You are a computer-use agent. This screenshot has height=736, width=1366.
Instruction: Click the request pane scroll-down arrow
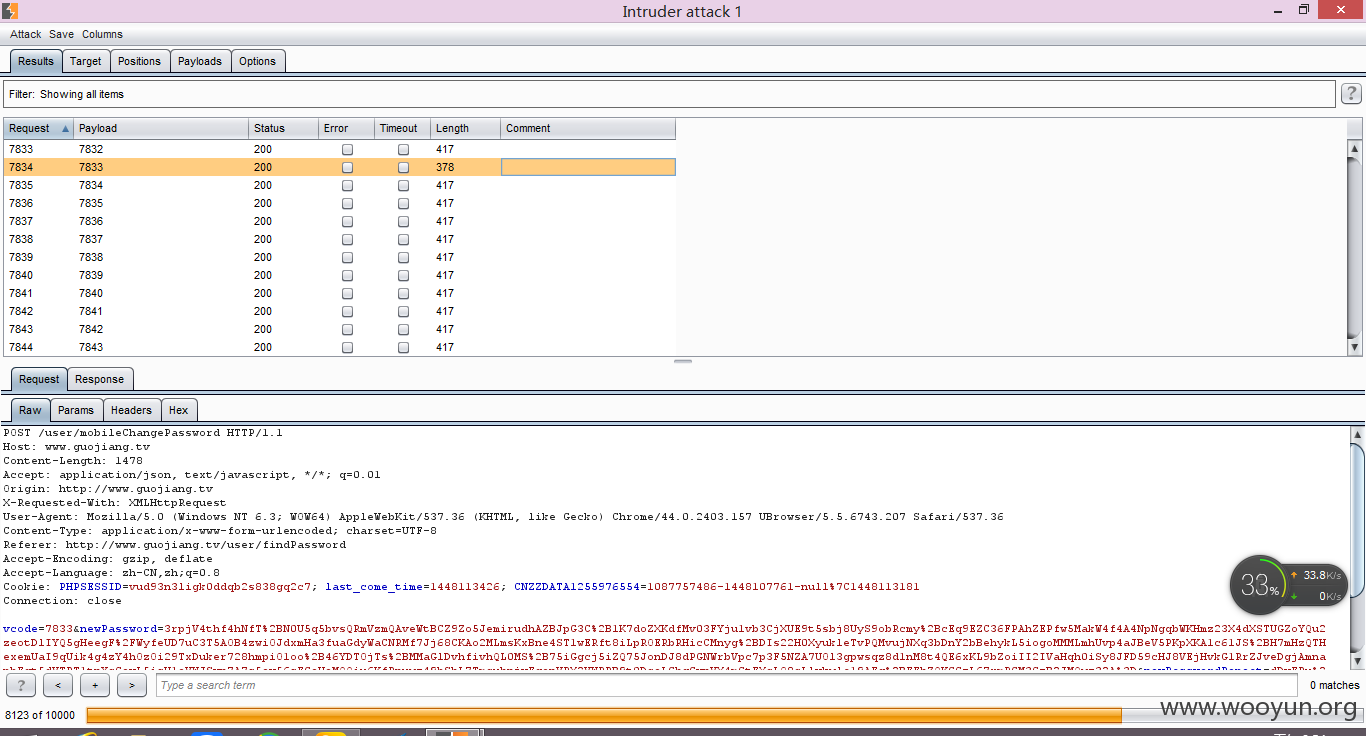tap(1357, 660)
